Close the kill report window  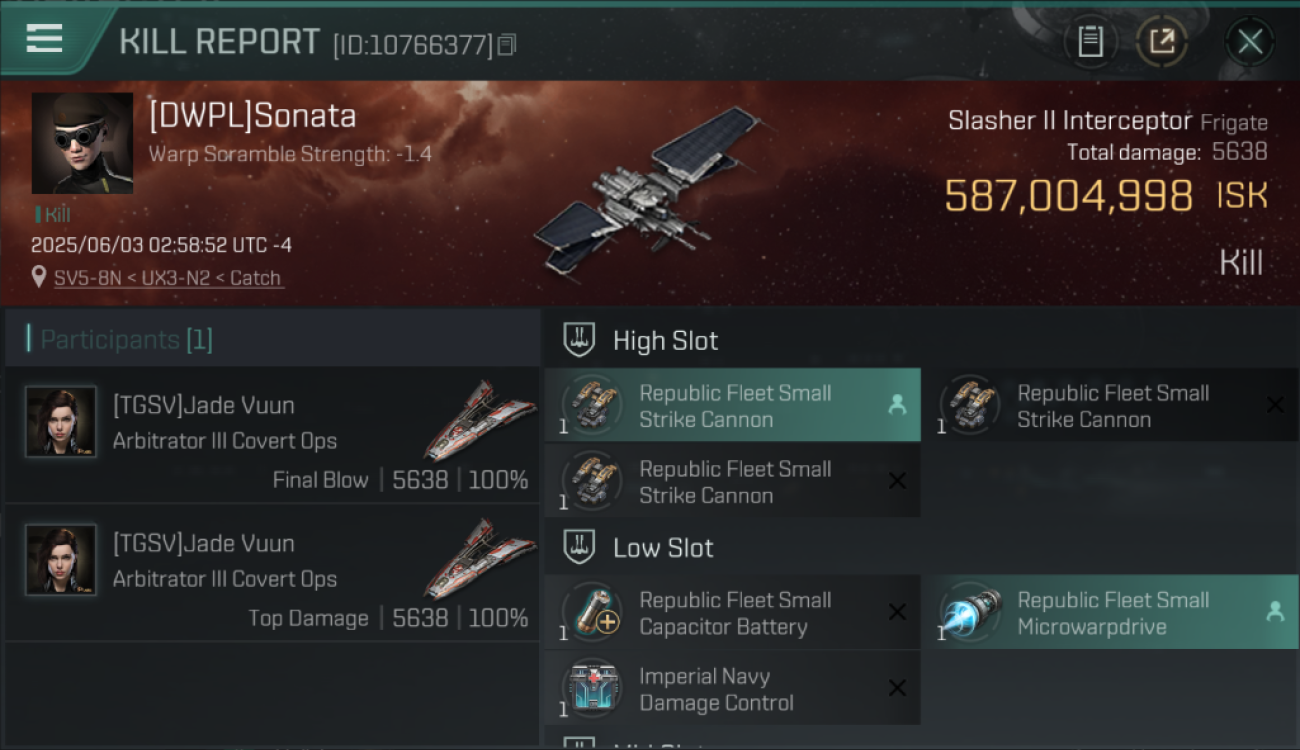click(1249, 41)
